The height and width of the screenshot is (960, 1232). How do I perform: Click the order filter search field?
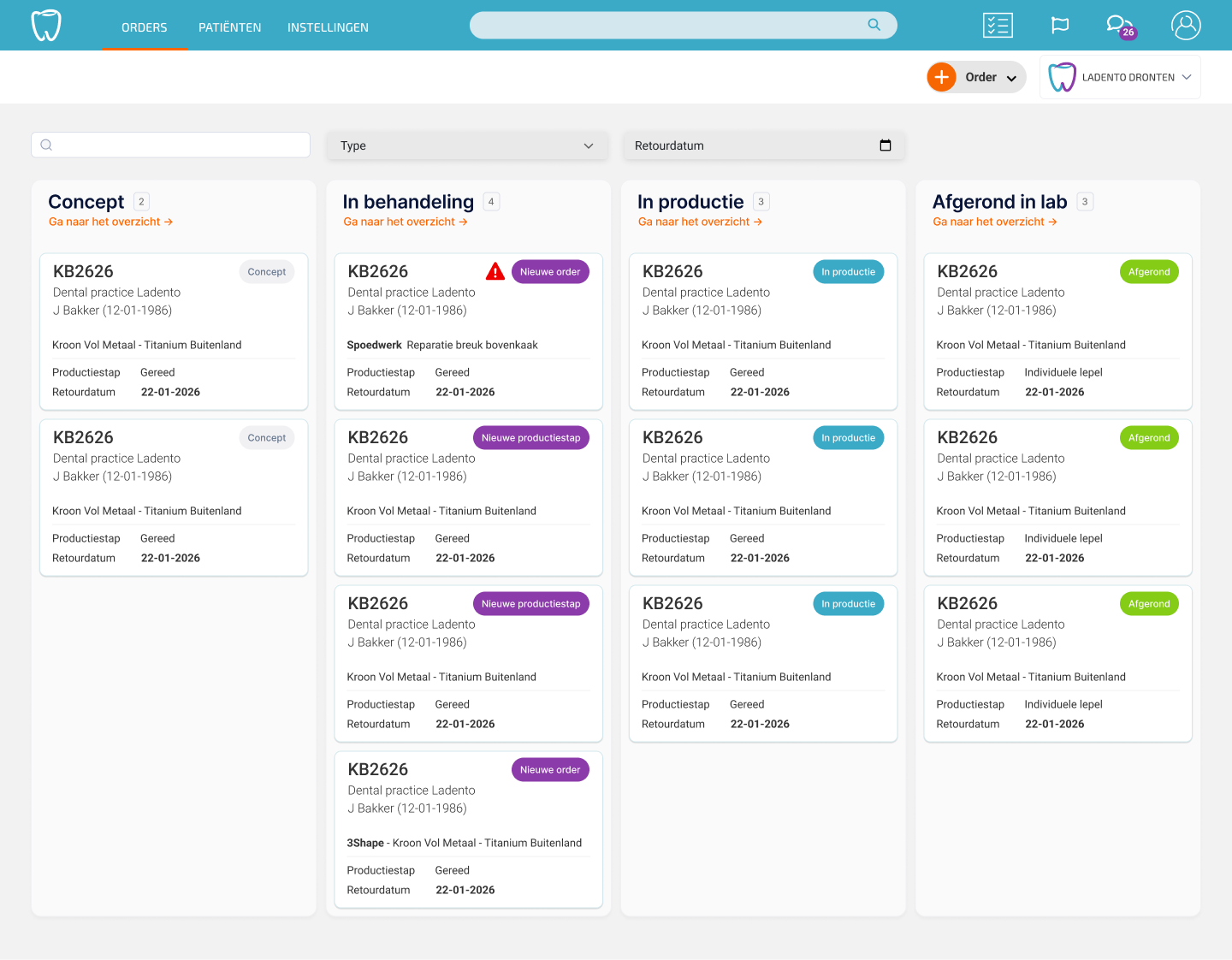(171, 145)
